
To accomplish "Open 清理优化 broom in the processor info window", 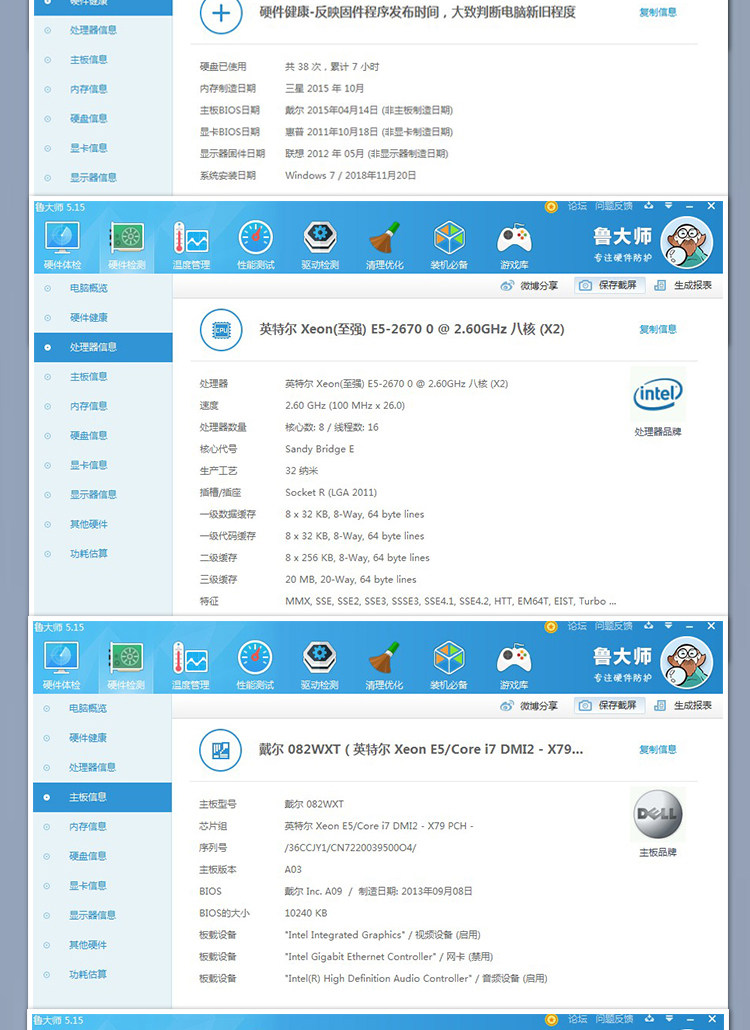I will pos(384,245).
